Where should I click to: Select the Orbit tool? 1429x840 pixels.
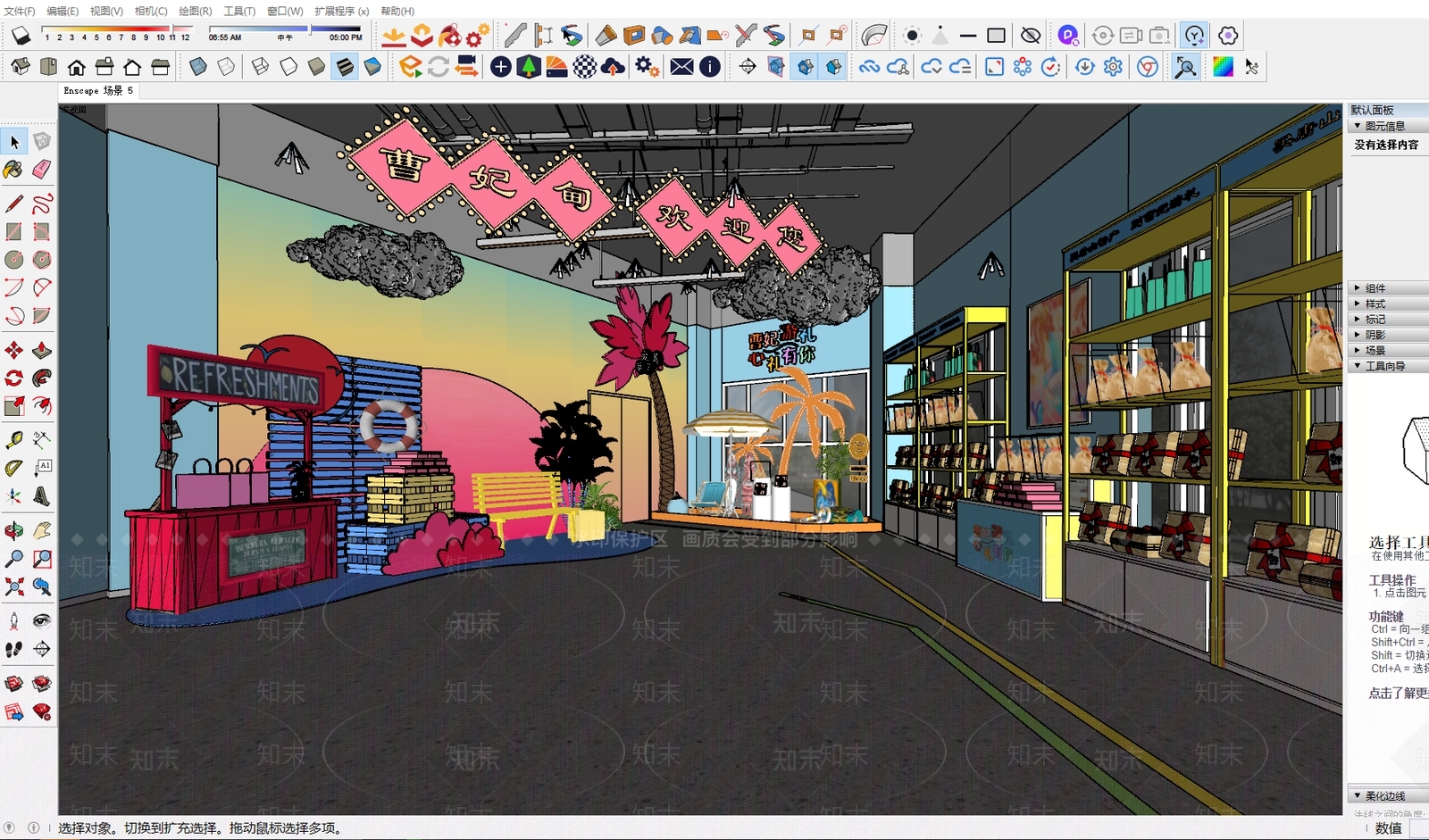[14, 531]
